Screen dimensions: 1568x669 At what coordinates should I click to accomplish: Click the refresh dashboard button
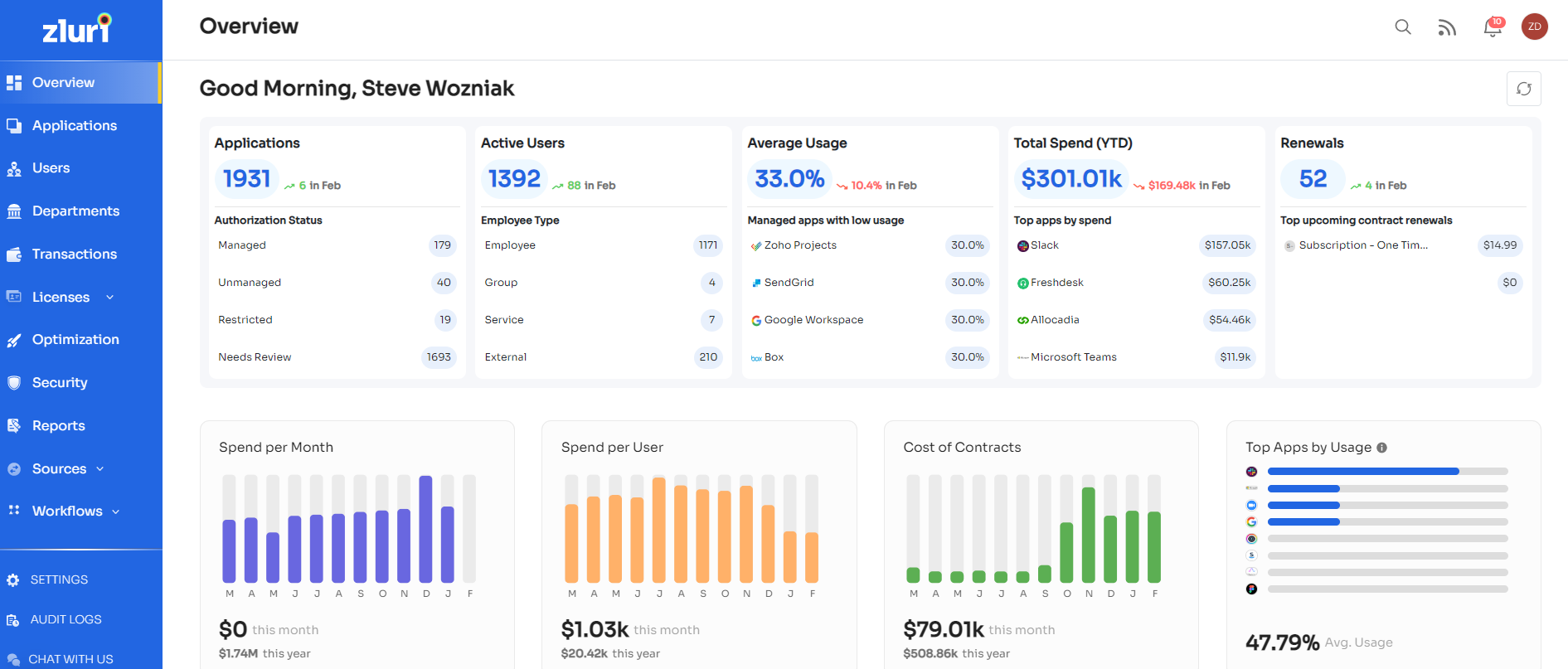click(x=1524, y=89)
